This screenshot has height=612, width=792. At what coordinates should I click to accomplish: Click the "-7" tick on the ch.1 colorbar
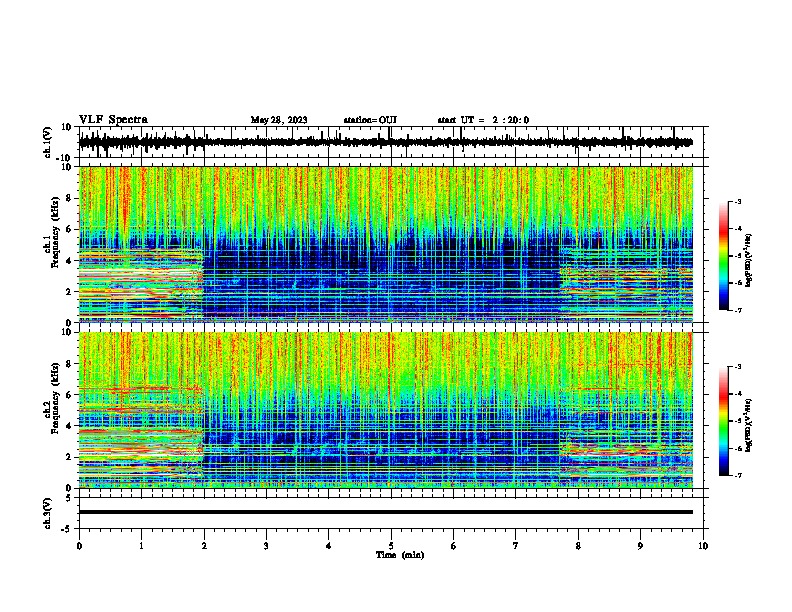pos(738,310)
